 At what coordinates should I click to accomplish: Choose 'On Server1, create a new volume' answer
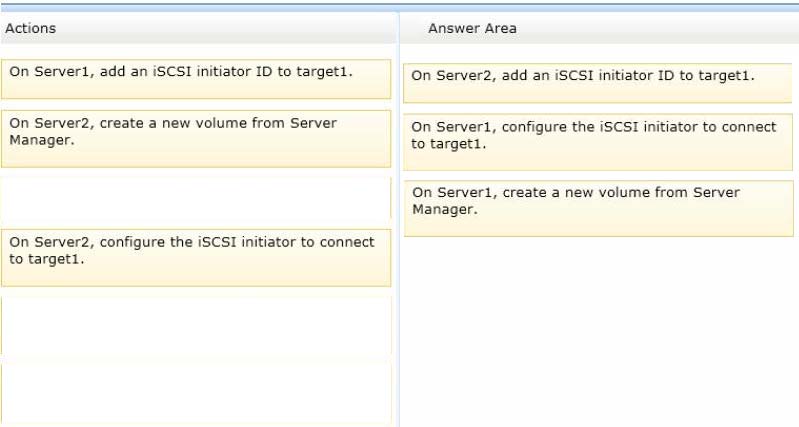pyautogui.click(x=599, y=208)
